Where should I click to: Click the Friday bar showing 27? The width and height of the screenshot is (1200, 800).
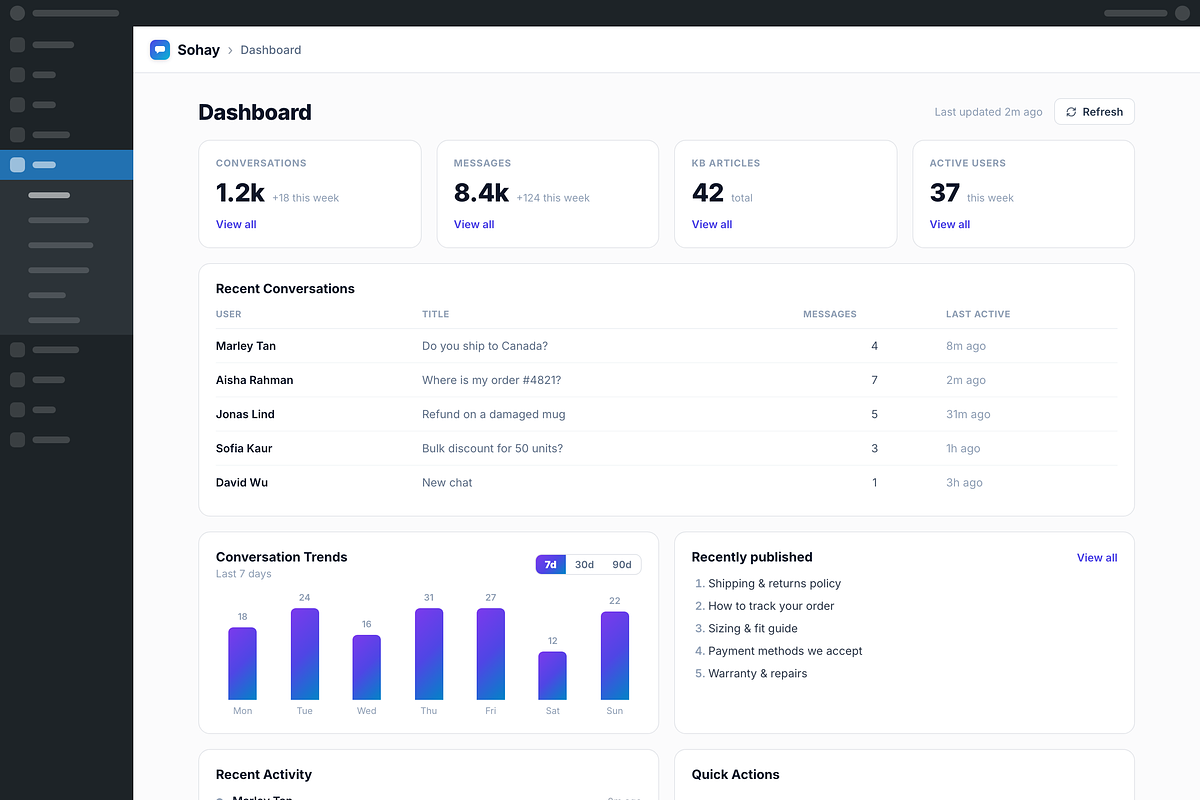click(491, 654)
